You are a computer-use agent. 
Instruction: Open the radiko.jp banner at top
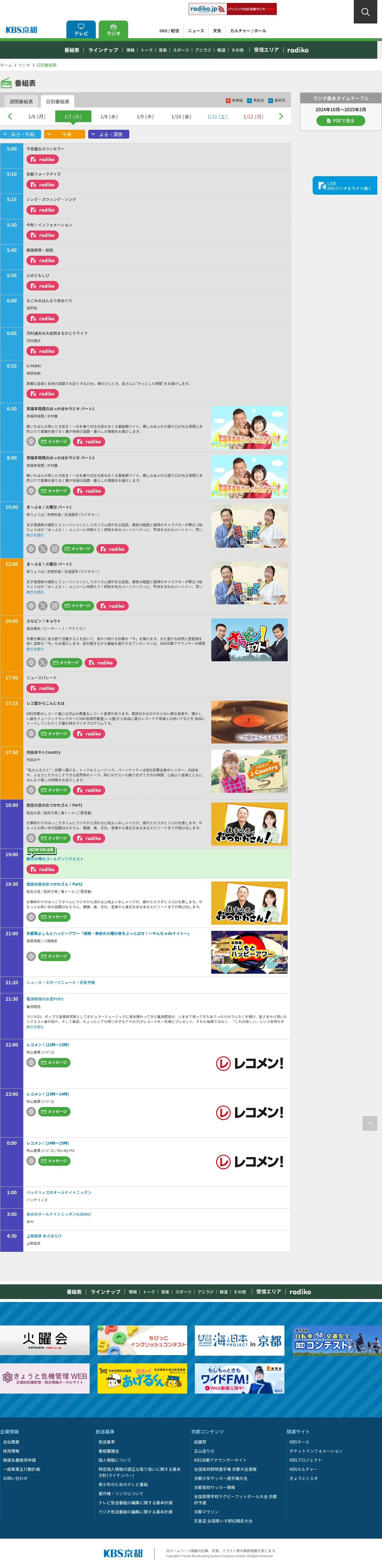tap(232, 9)
